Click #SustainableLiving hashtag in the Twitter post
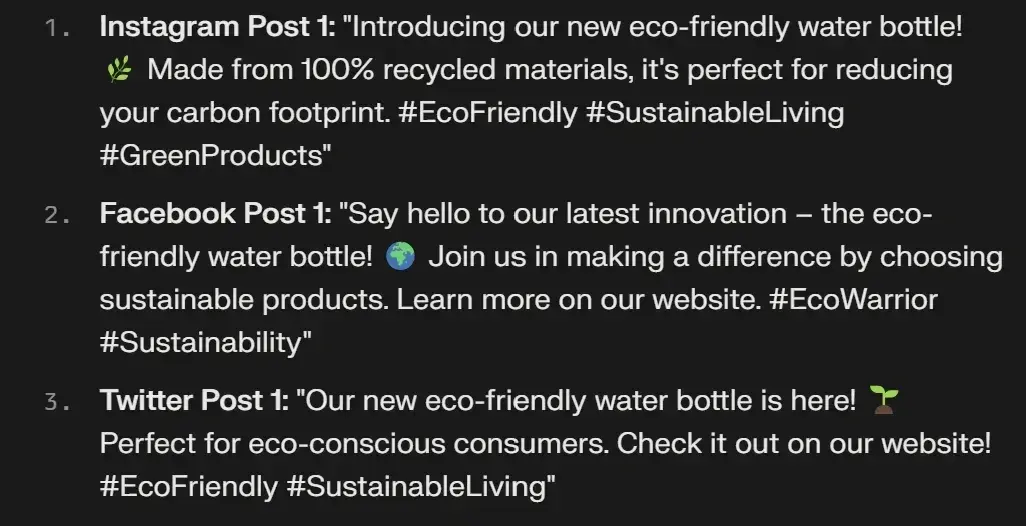Viewport: 1026px width, 526px height. [x=416, y=487]
